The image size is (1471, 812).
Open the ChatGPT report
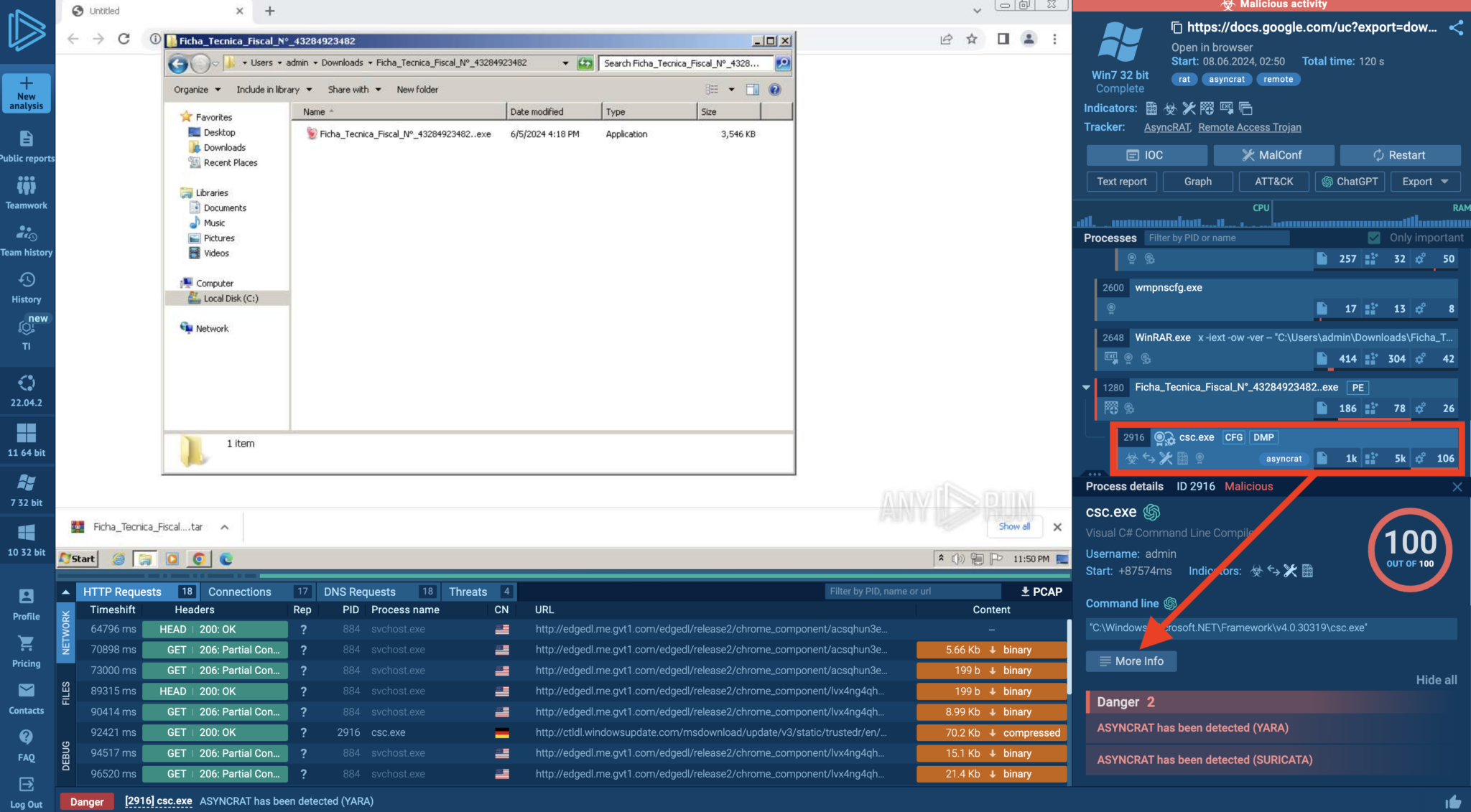tap(1350, 181)
